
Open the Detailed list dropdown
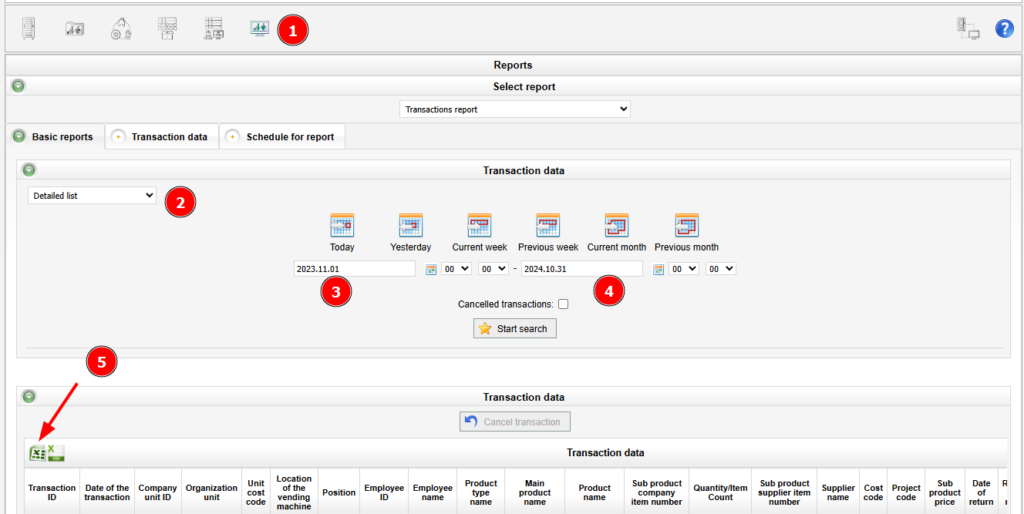(92, 196)
